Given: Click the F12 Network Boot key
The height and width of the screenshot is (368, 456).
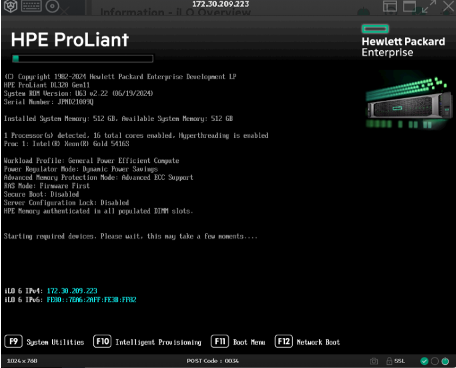Looking at the screenshot, I should click(x=284, y=341).
